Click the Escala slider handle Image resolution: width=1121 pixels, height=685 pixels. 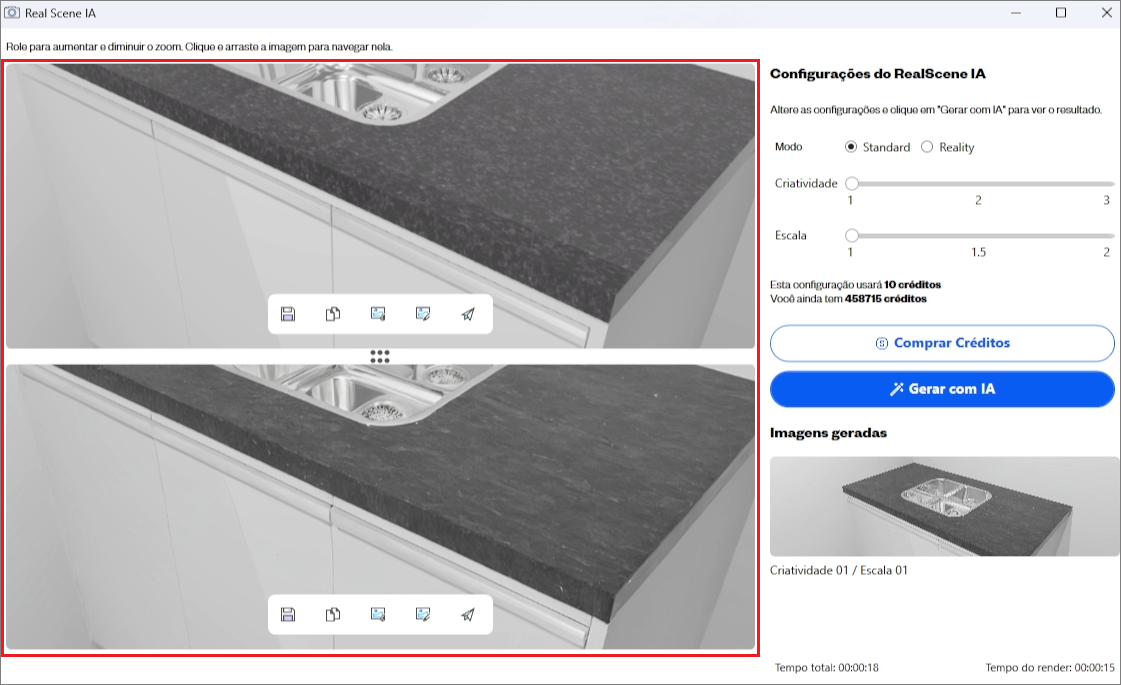[851, 235]
